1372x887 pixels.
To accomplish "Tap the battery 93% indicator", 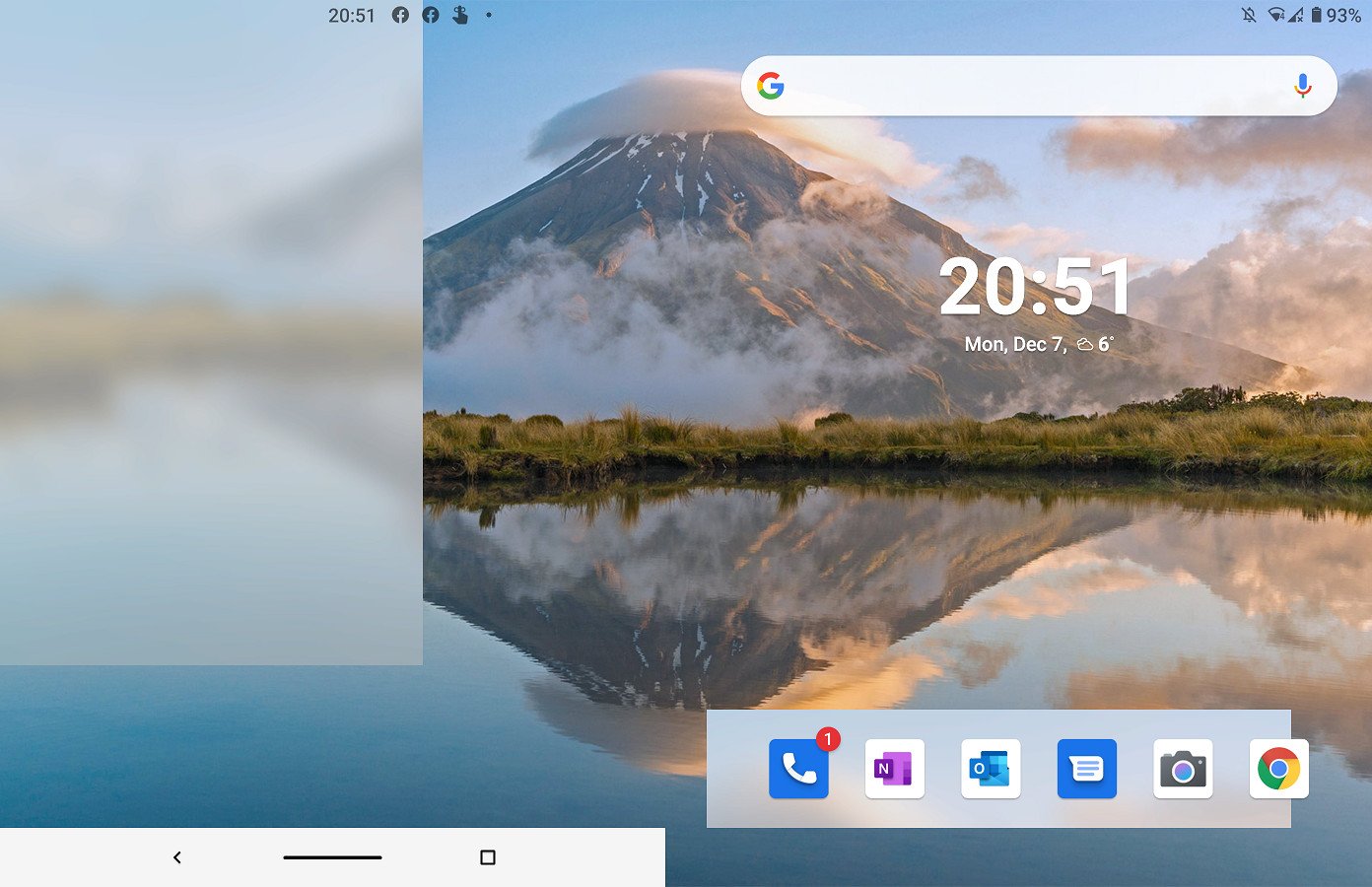I will point(1336,15).
